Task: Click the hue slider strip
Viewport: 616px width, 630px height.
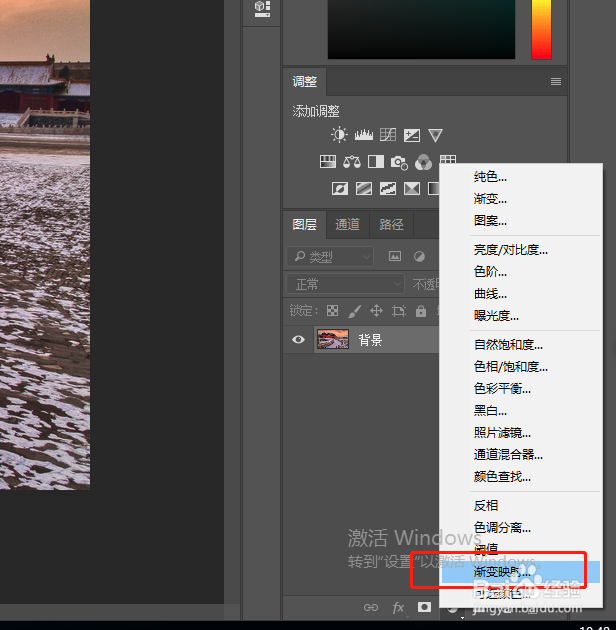Action: (x=541, y=29)
